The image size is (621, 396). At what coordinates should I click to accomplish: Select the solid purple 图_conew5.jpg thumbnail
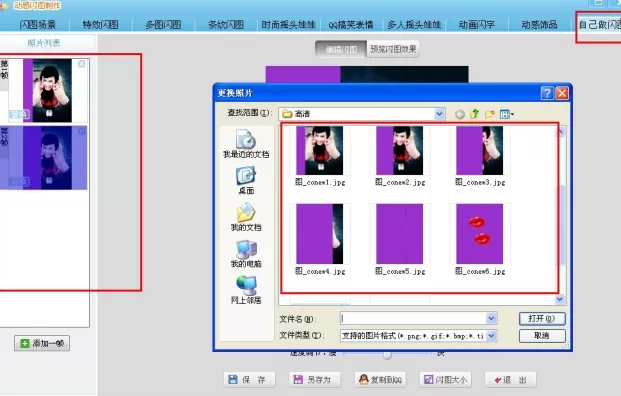coord(400,234)
